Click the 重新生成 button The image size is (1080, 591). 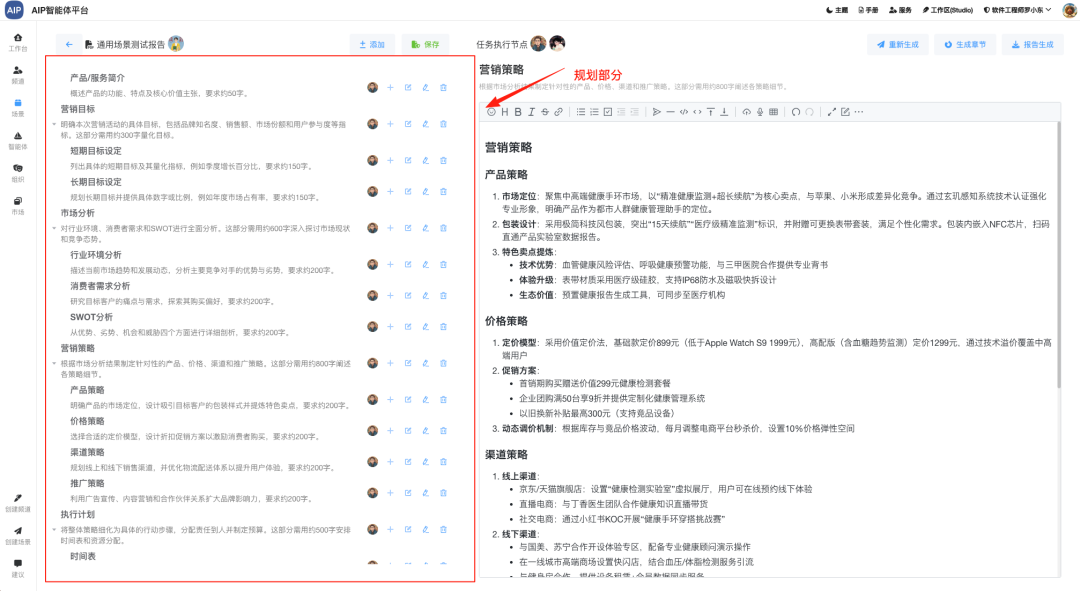pyautogui.click(x=897, y=44)
